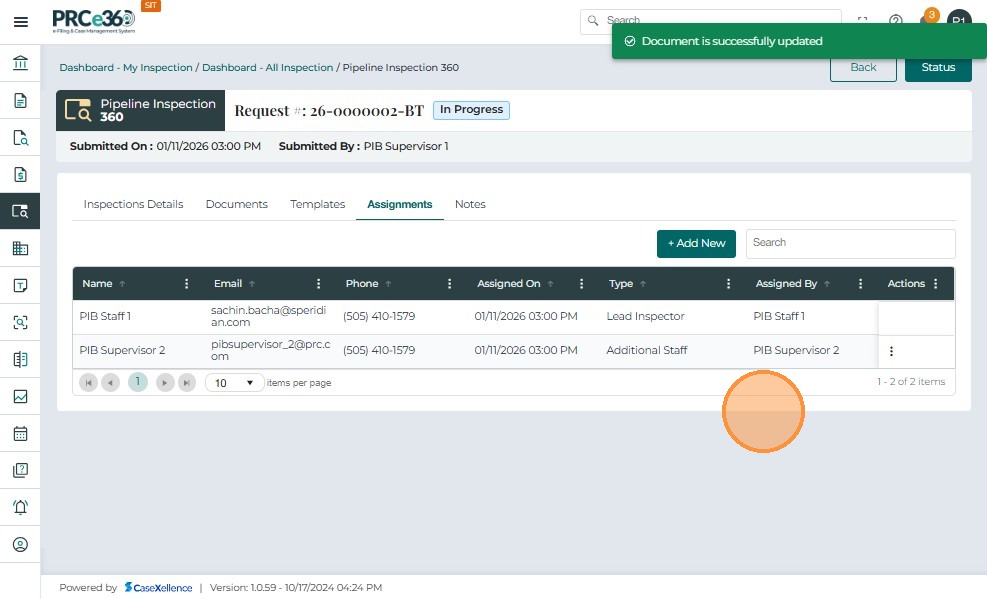The width and height of the screenshot is (987, 599).
Task: Open the open-book ledger sidebar icon
Action: click(20, 359)
